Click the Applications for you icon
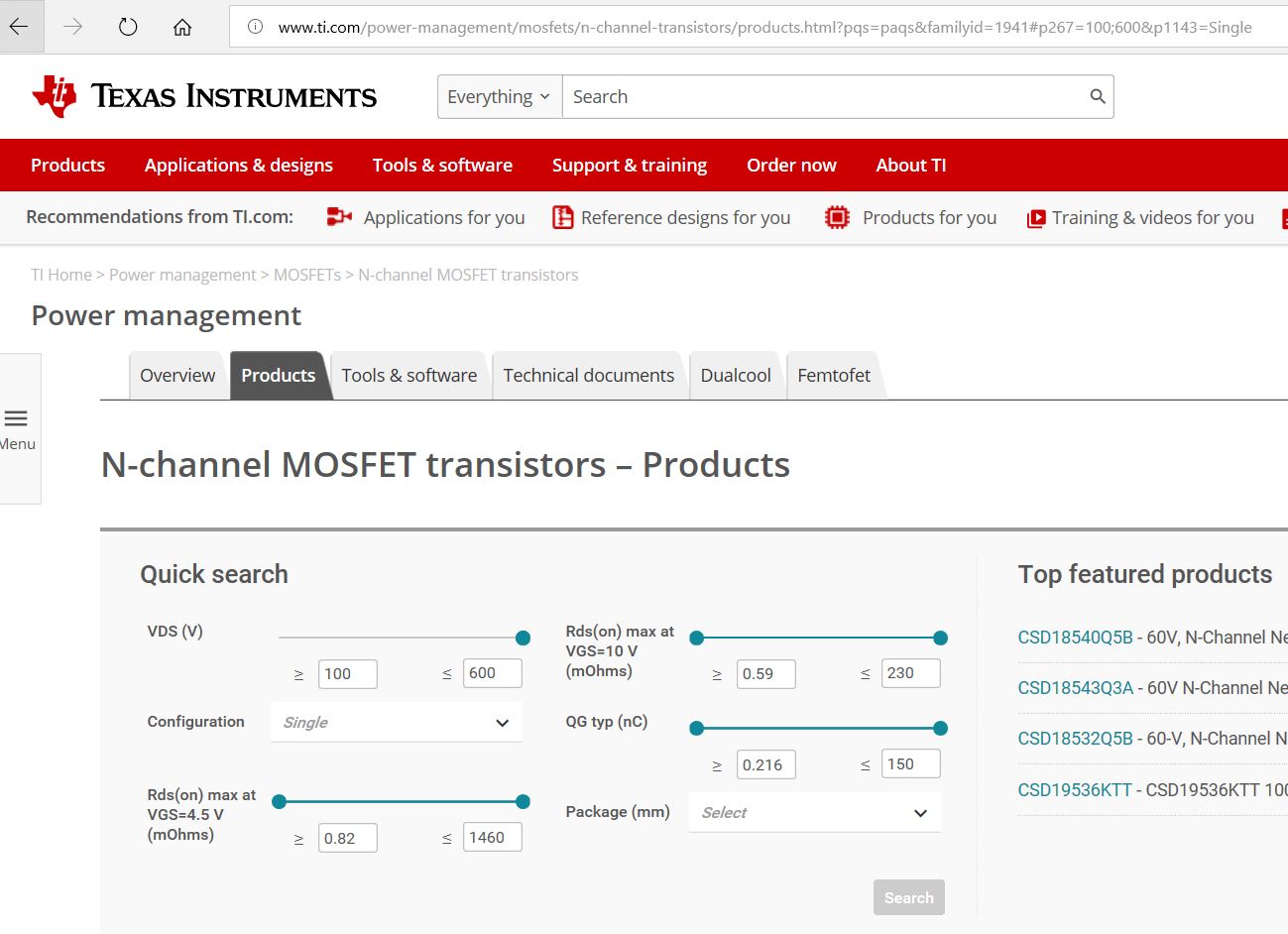 339,217
